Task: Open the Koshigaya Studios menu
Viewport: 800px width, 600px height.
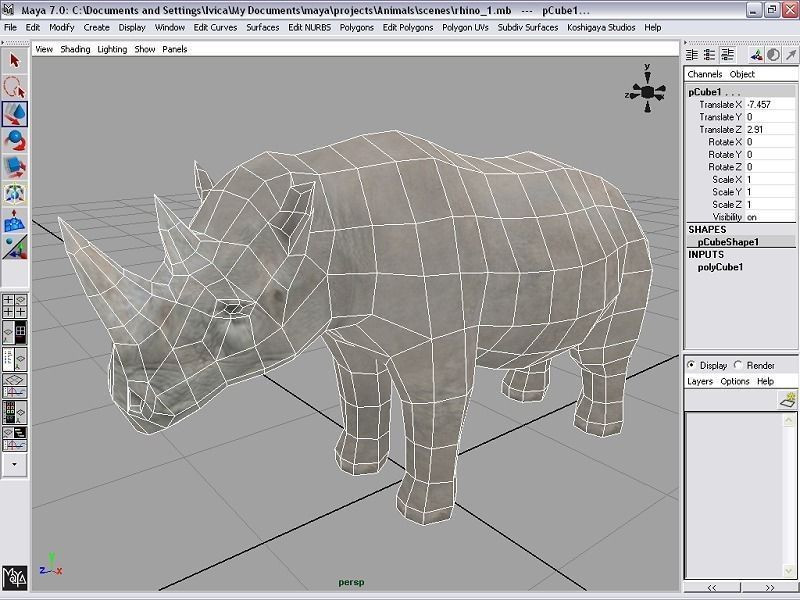Action: point(601,28)
